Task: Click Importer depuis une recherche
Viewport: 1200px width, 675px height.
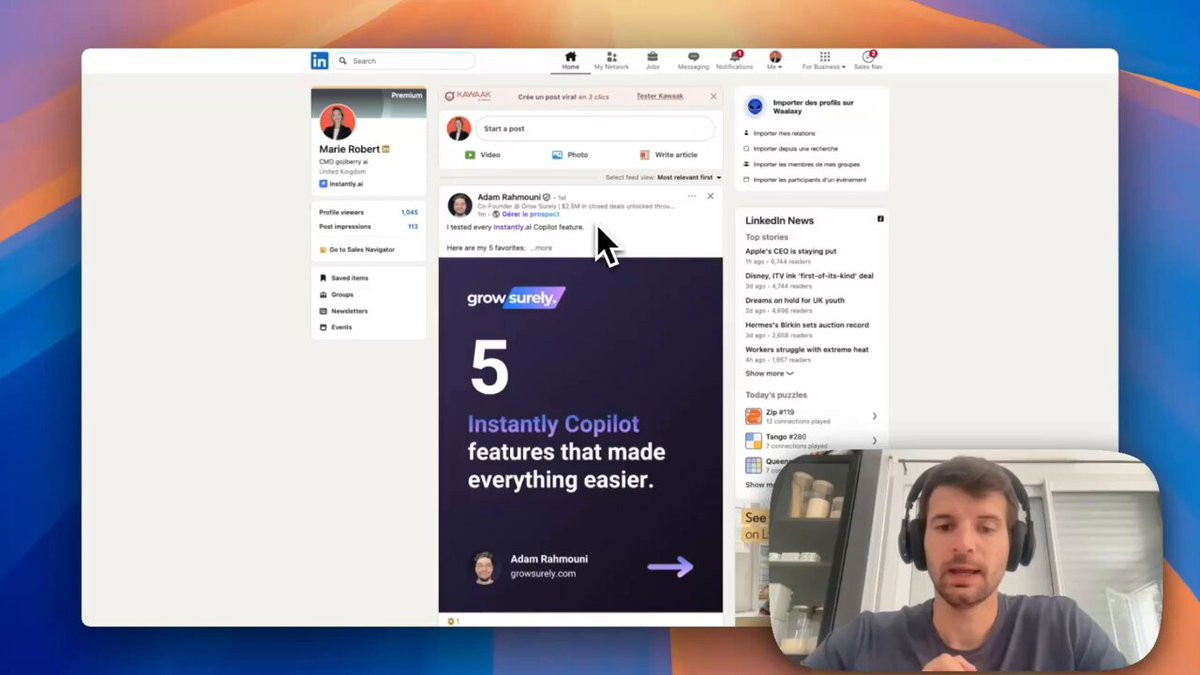Action: (x=795, y=148)
